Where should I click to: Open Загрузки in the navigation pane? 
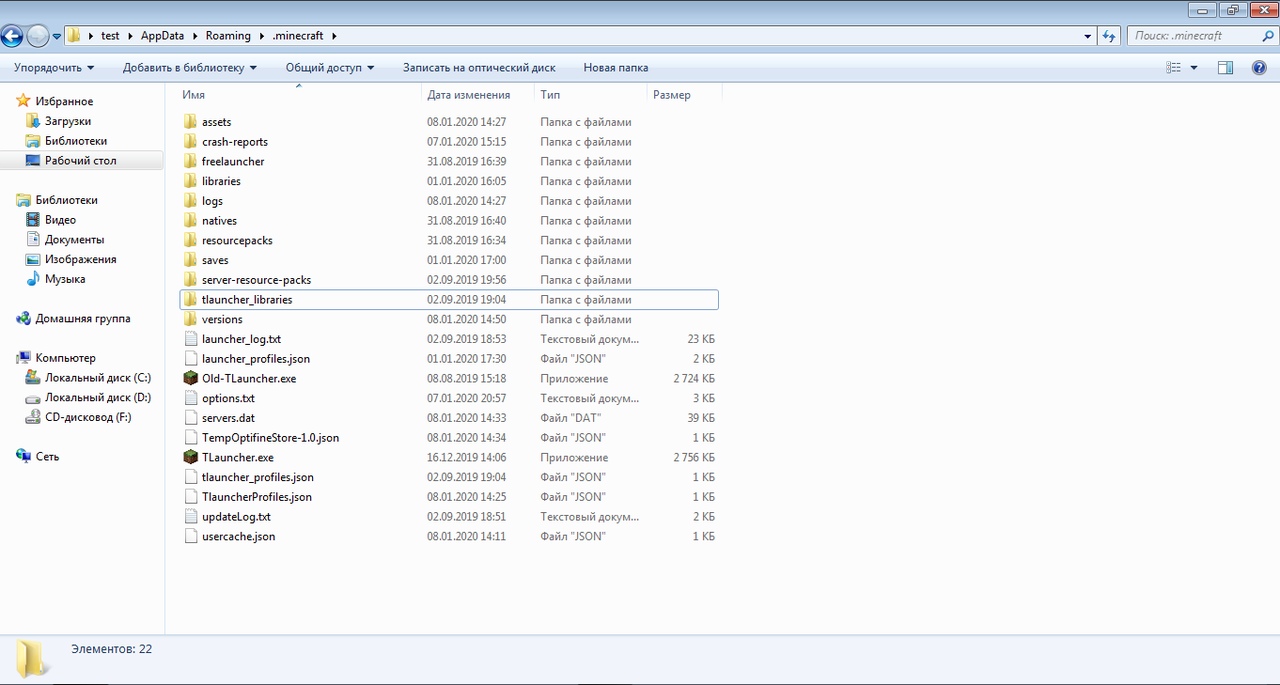[x=68, y=121]
